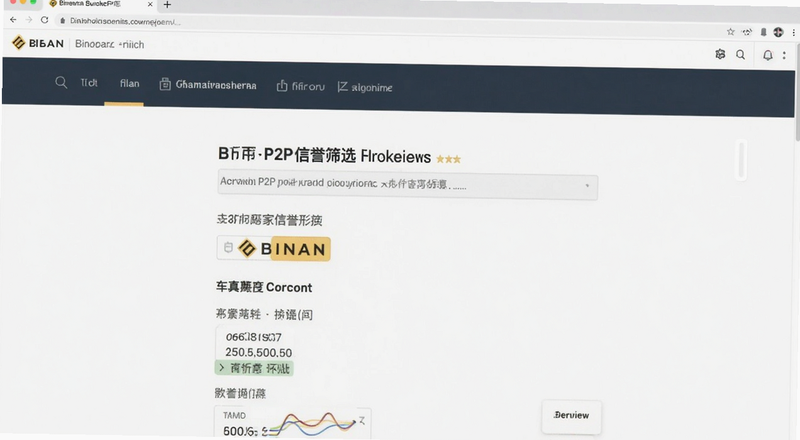The height and width of the screenshot is (440, 800).
Task: Close the current browser tab
Action: click(x=150, y=4)
